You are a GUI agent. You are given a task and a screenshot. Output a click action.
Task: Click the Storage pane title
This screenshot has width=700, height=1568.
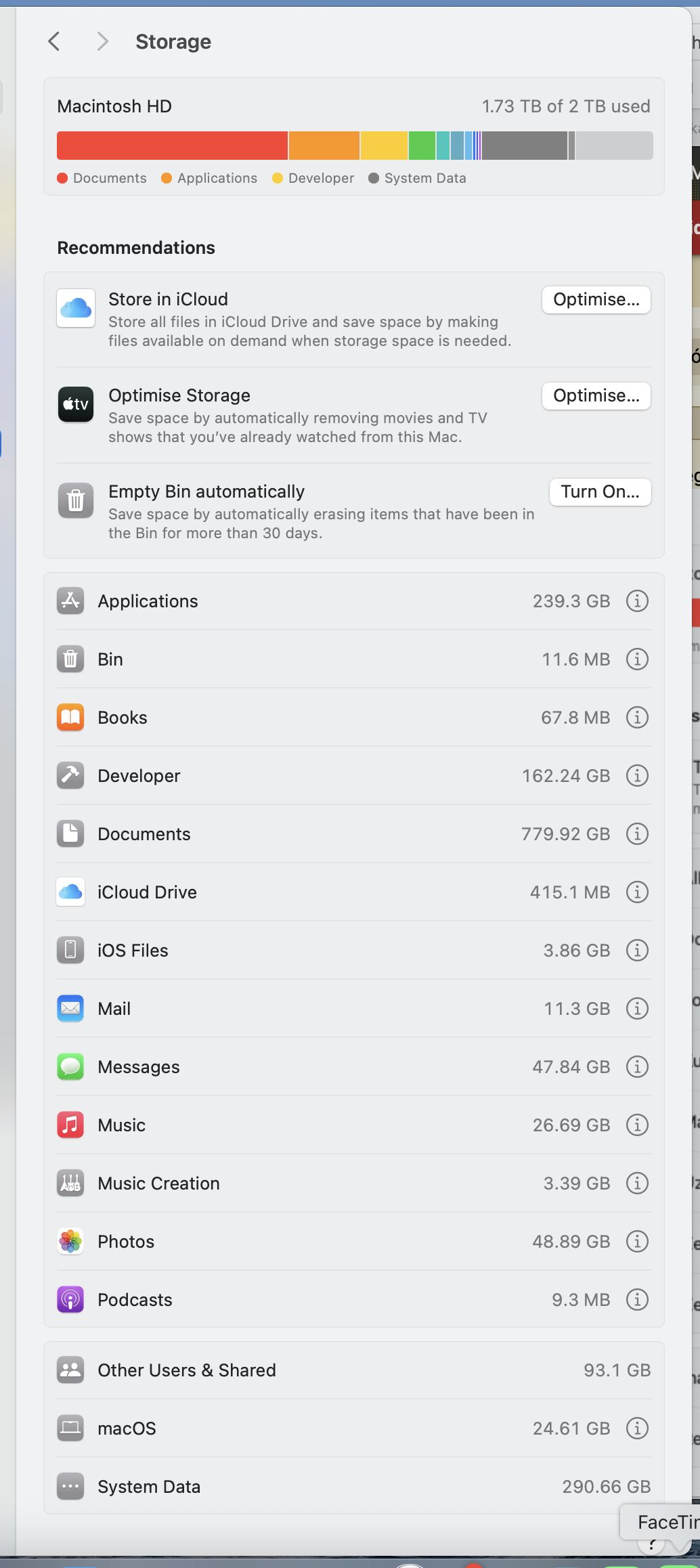click(173, 42)
